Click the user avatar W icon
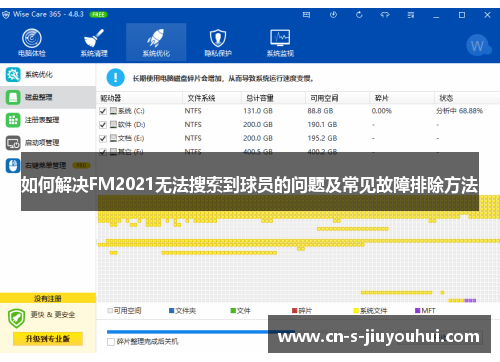This screenshot has height=362, width=500. coord(478,46)
